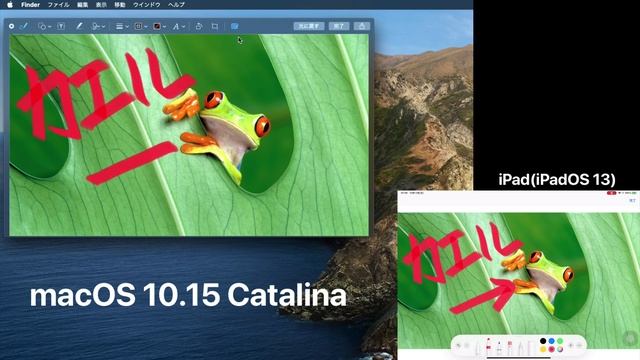Tap the plus add button in iPad palette
Image resolution: width=640 pixels, height=360 pixels.
pos(571,345)
